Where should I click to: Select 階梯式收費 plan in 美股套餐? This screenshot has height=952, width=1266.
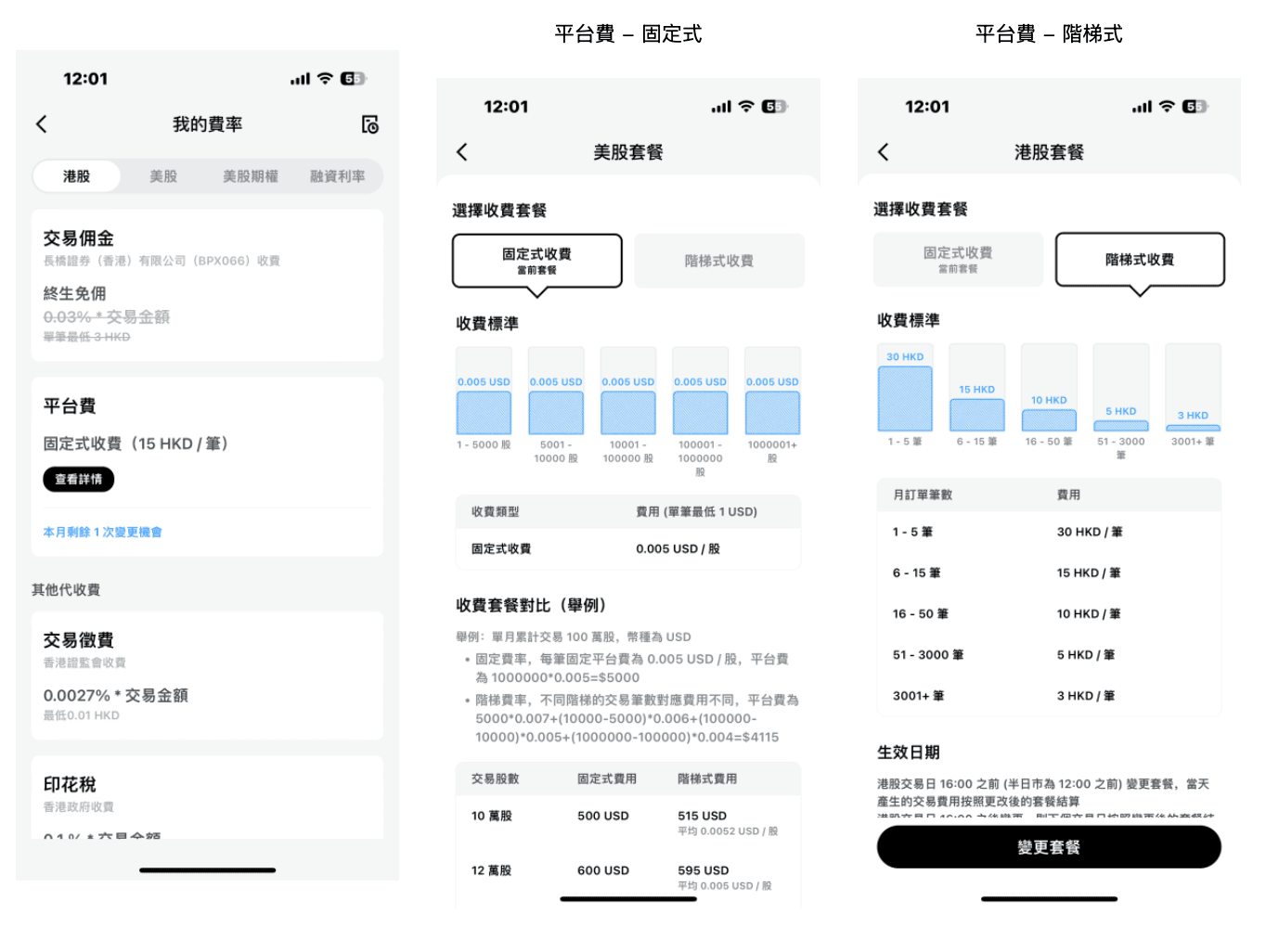[719, 261]
